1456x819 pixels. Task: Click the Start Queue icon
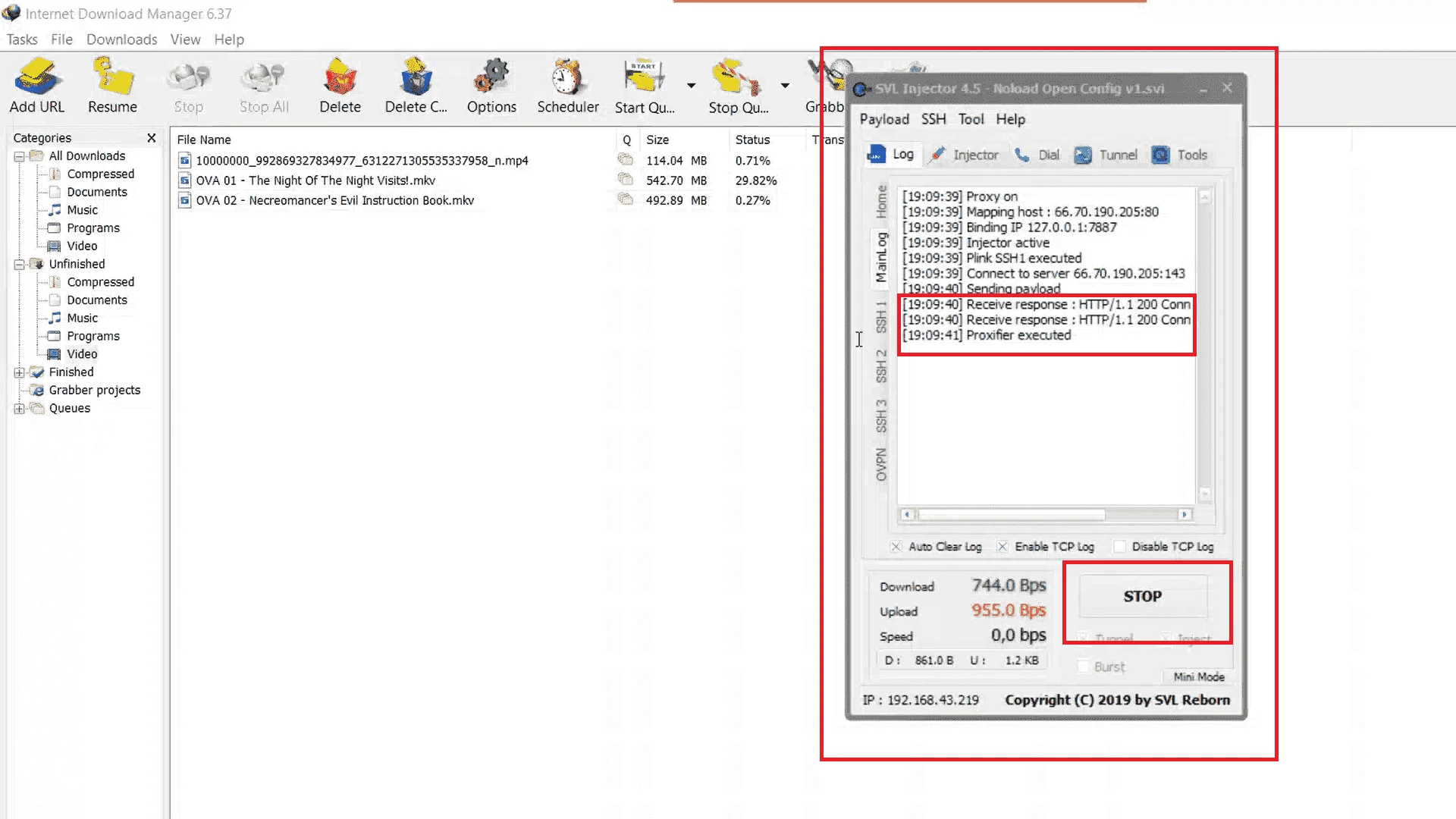[x=644, y=77]
